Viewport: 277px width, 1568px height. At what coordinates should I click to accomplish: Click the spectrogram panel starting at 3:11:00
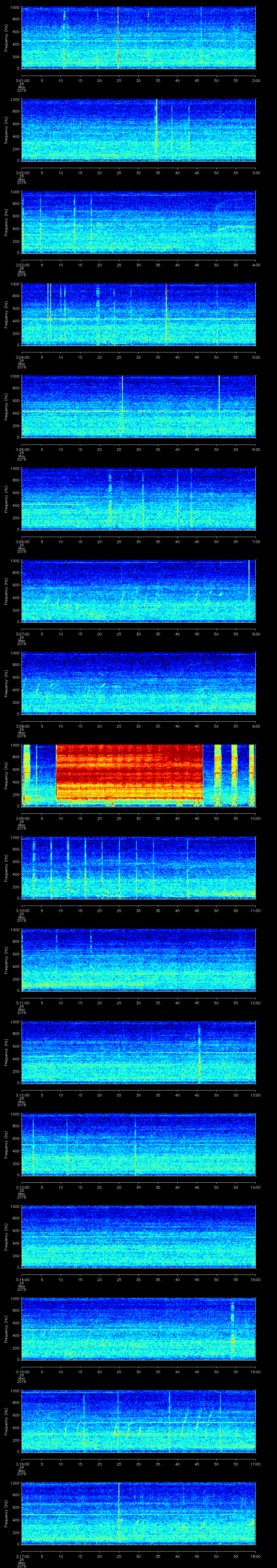(x=139, y=960)
